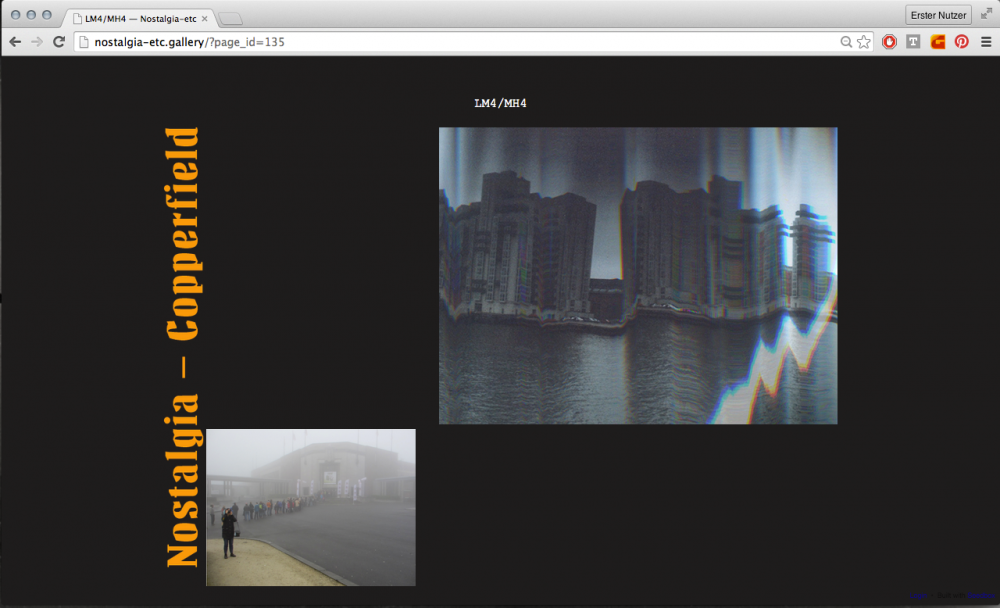Screen dimensions: 1000x608
Task: Close the LM4/MH4 tab
Action: [205, 19]
